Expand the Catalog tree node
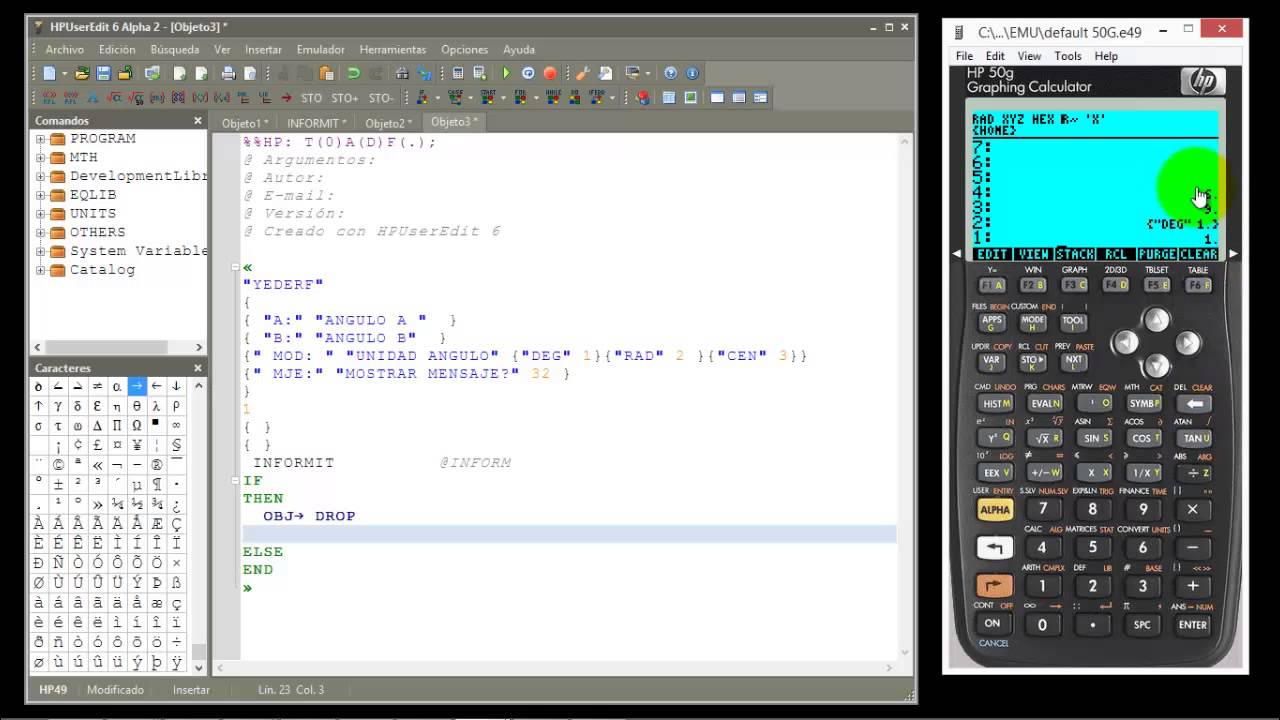The width and height of the screenshot is (1280, 720). tap(41, 270)
